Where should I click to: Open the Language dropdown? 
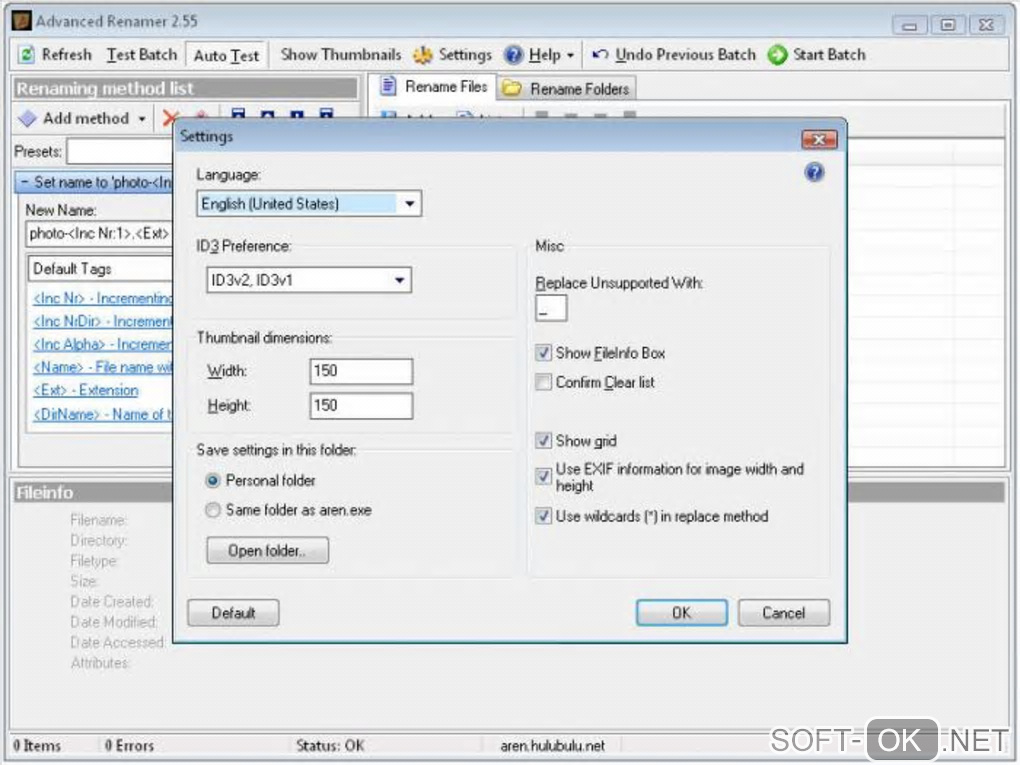tap(409, 204)
